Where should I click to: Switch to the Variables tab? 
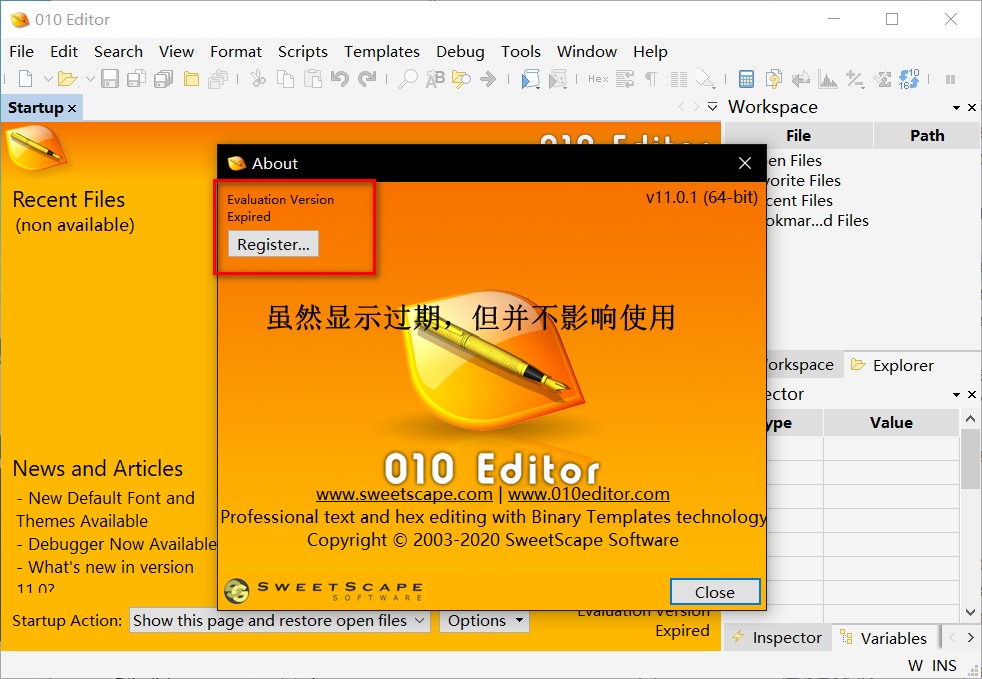click(x=884, y=638)
